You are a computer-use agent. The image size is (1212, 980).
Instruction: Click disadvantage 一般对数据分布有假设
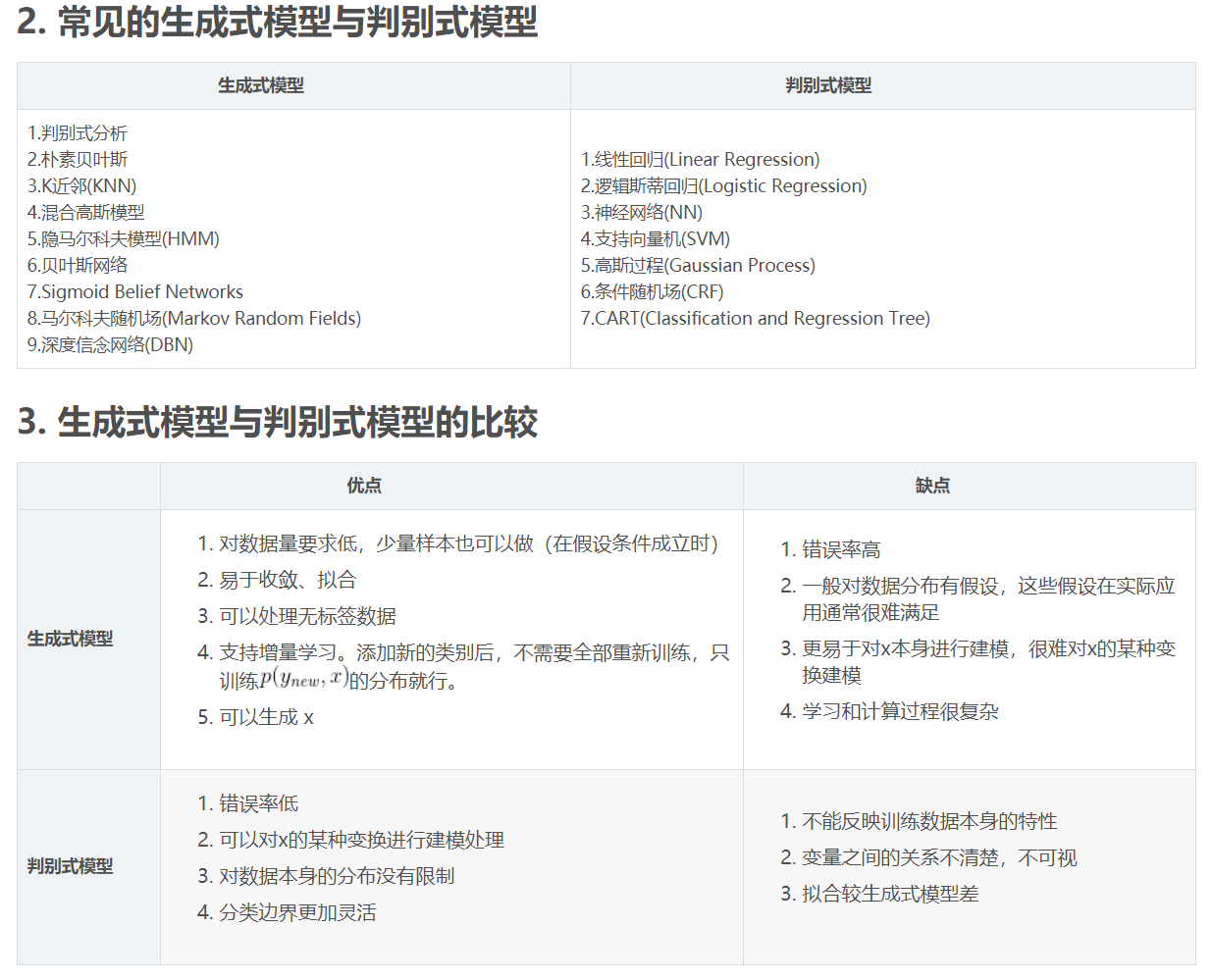(x=988, y=598)
